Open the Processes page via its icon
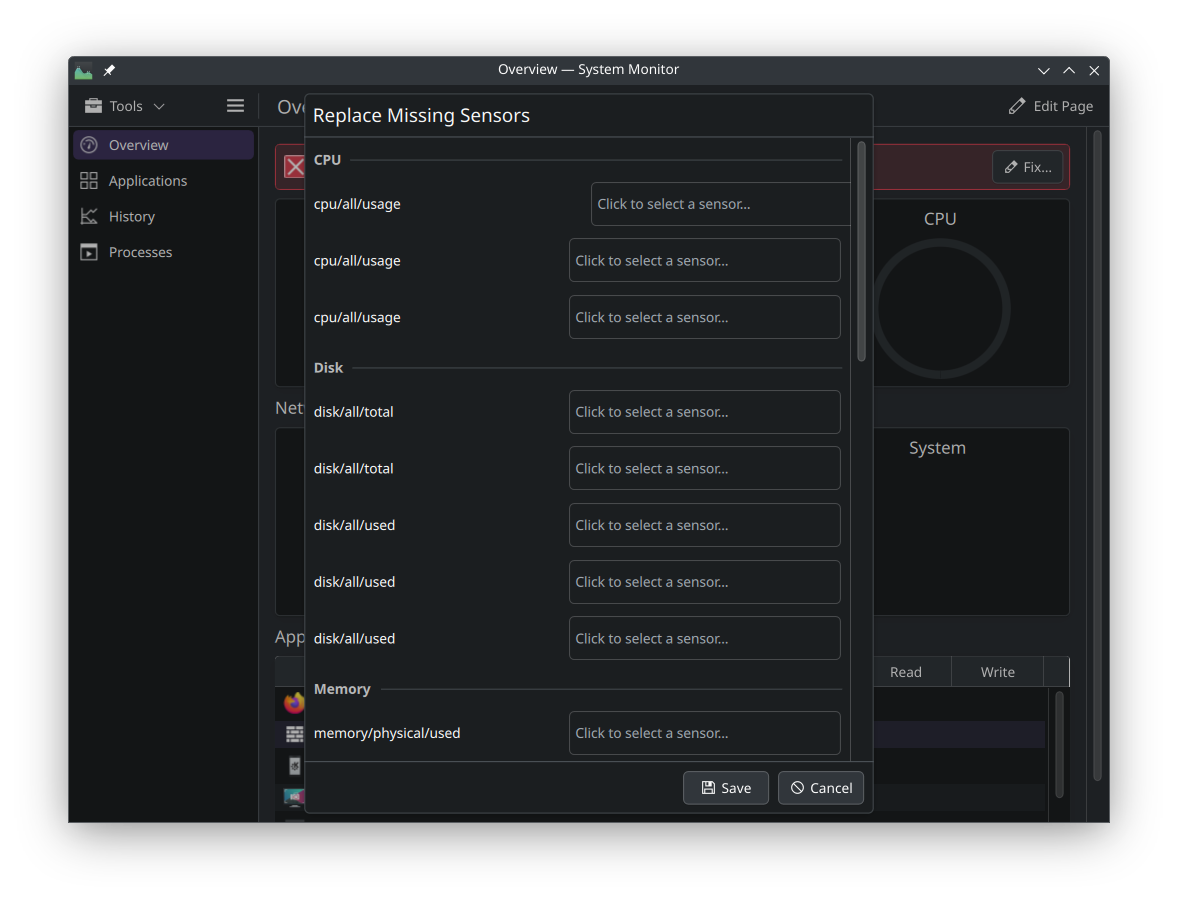This screenshot has width=1179, height=904. (89, 253)
